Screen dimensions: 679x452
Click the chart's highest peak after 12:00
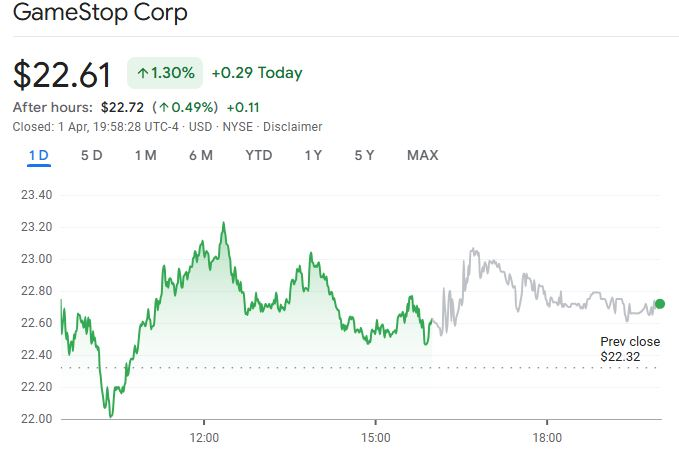223,223
